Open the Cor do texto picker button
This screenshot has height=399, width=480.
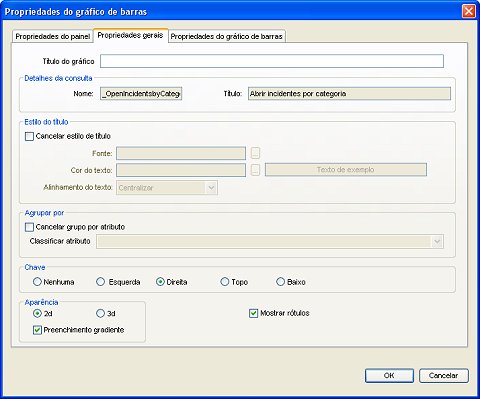(255, 170)
